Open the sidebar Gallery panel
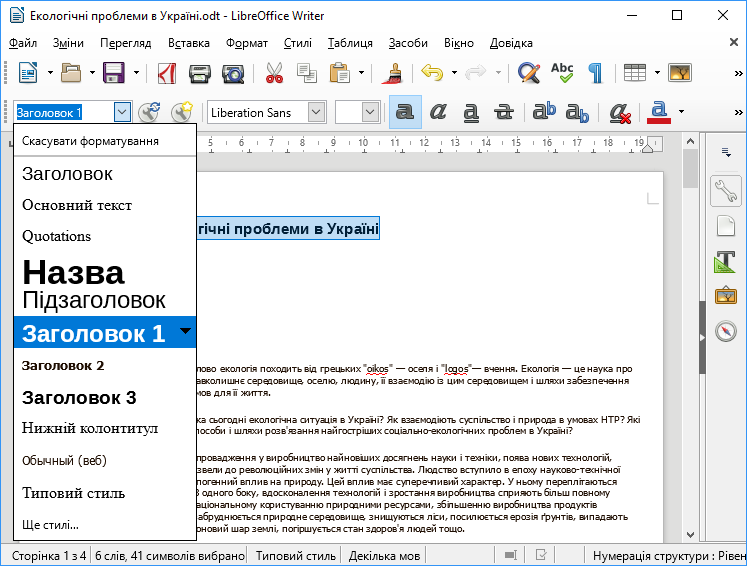The height and width of the screenshot is (566, 750). pyautogui.click(x=725, y=296)
